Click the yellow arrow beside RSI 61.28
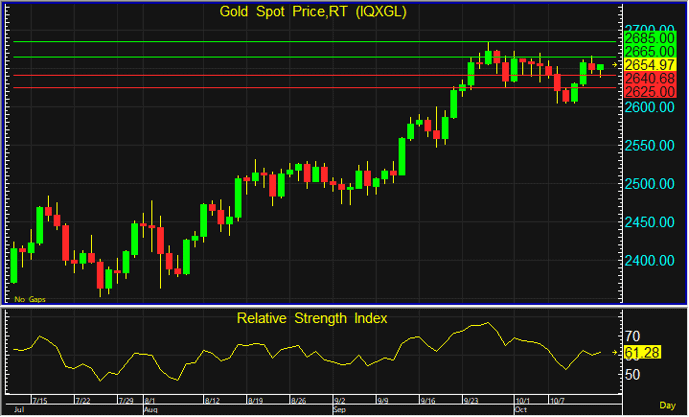 [x=616, y=352]
